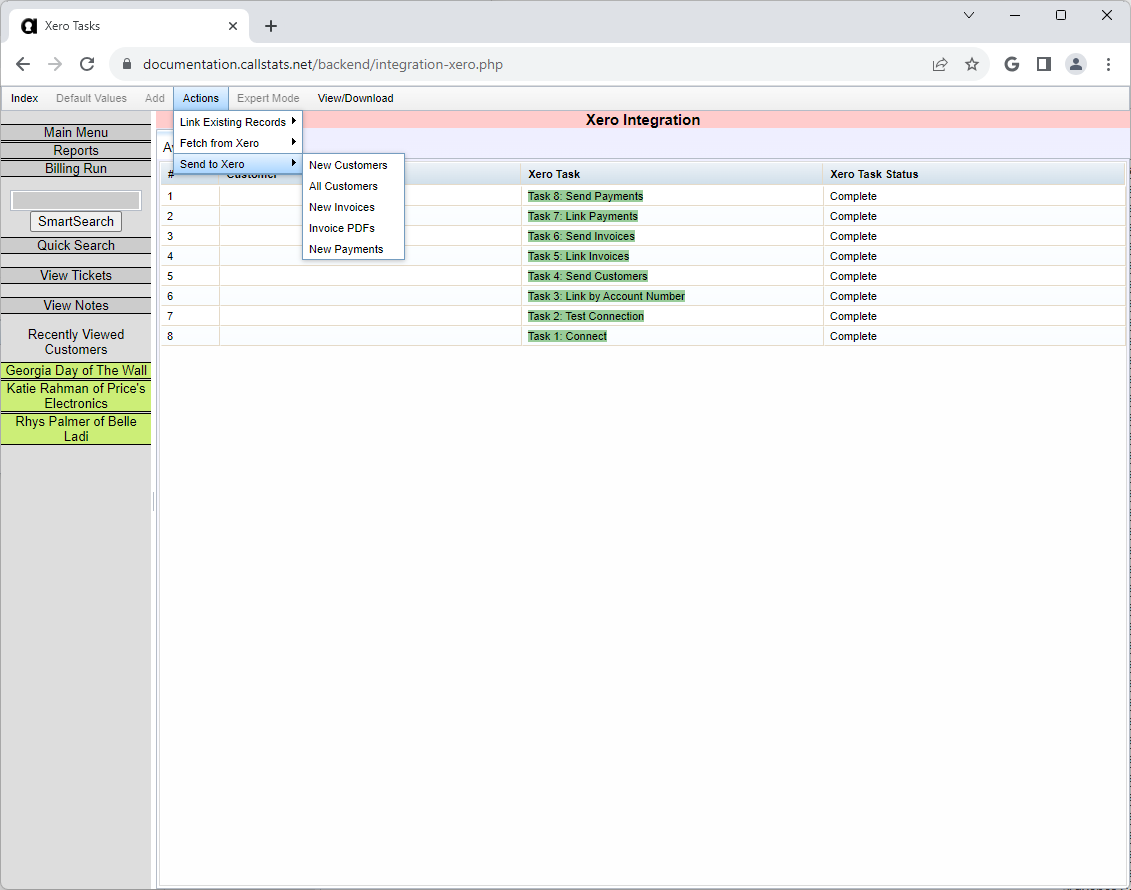
Task: Open the View/Download menu
Action: [355, 98]
